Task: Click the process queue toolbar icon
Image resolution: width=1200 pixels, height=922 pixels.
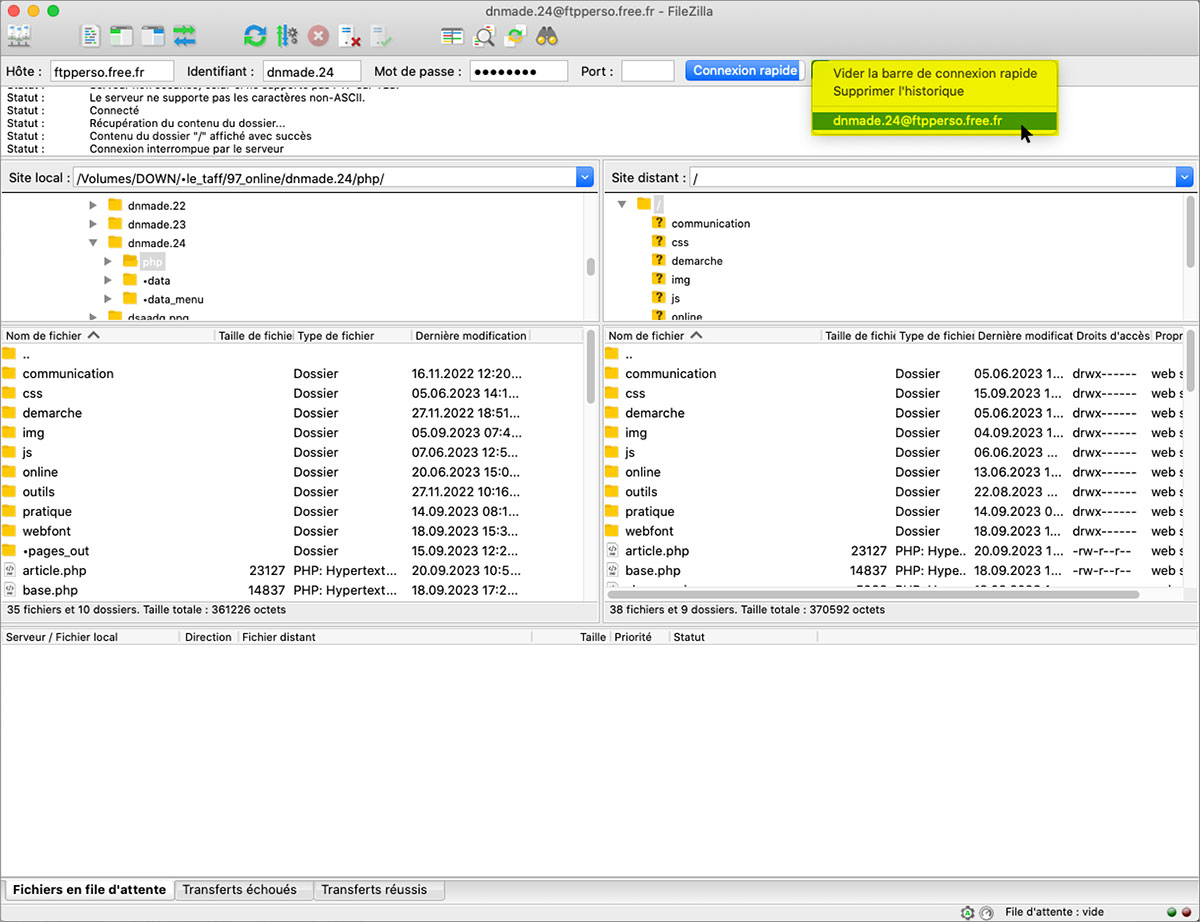Action: [287, 37]
